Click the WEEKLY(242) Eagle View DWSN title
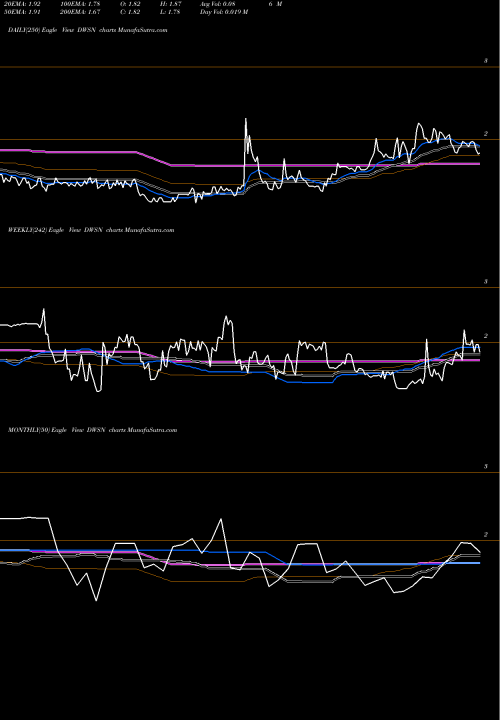The height and width of the screenshot is (720, 500). click(91, 230)
